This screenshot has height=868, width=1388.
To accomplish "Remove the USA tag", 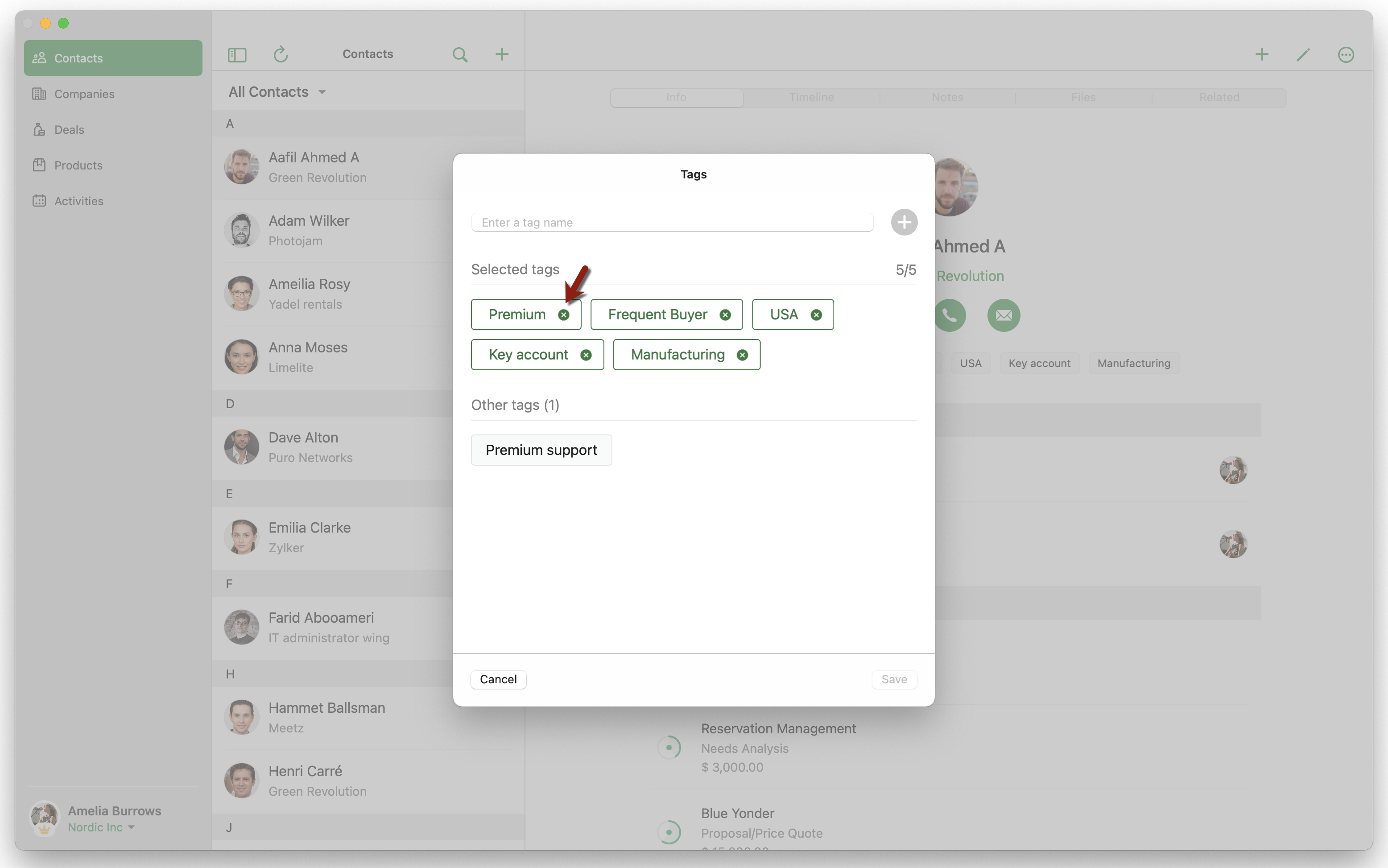I will point(816,314).
